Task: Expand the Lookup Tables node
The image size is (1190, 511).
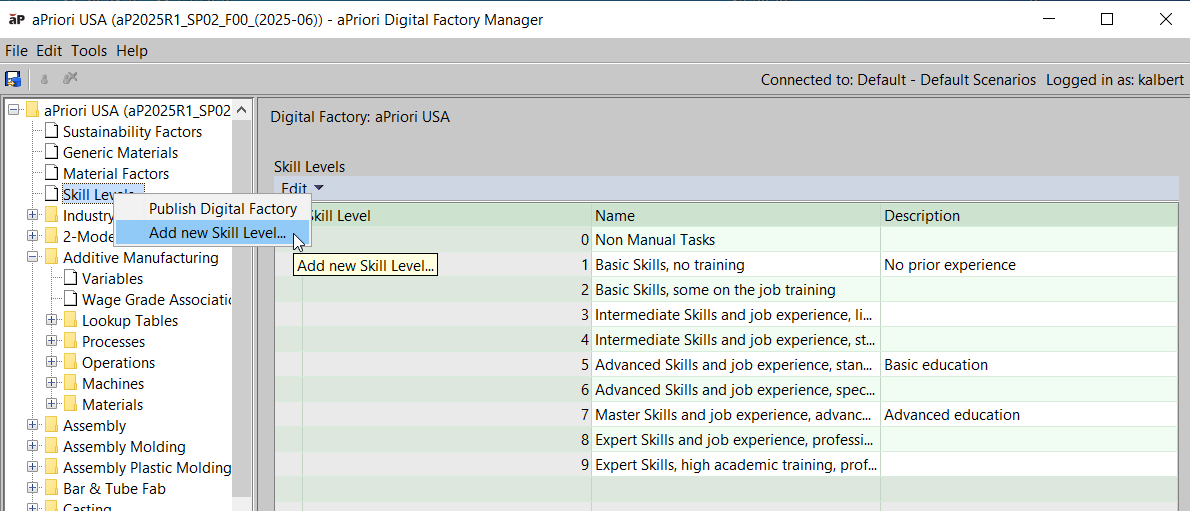Action: coord(52,320)
